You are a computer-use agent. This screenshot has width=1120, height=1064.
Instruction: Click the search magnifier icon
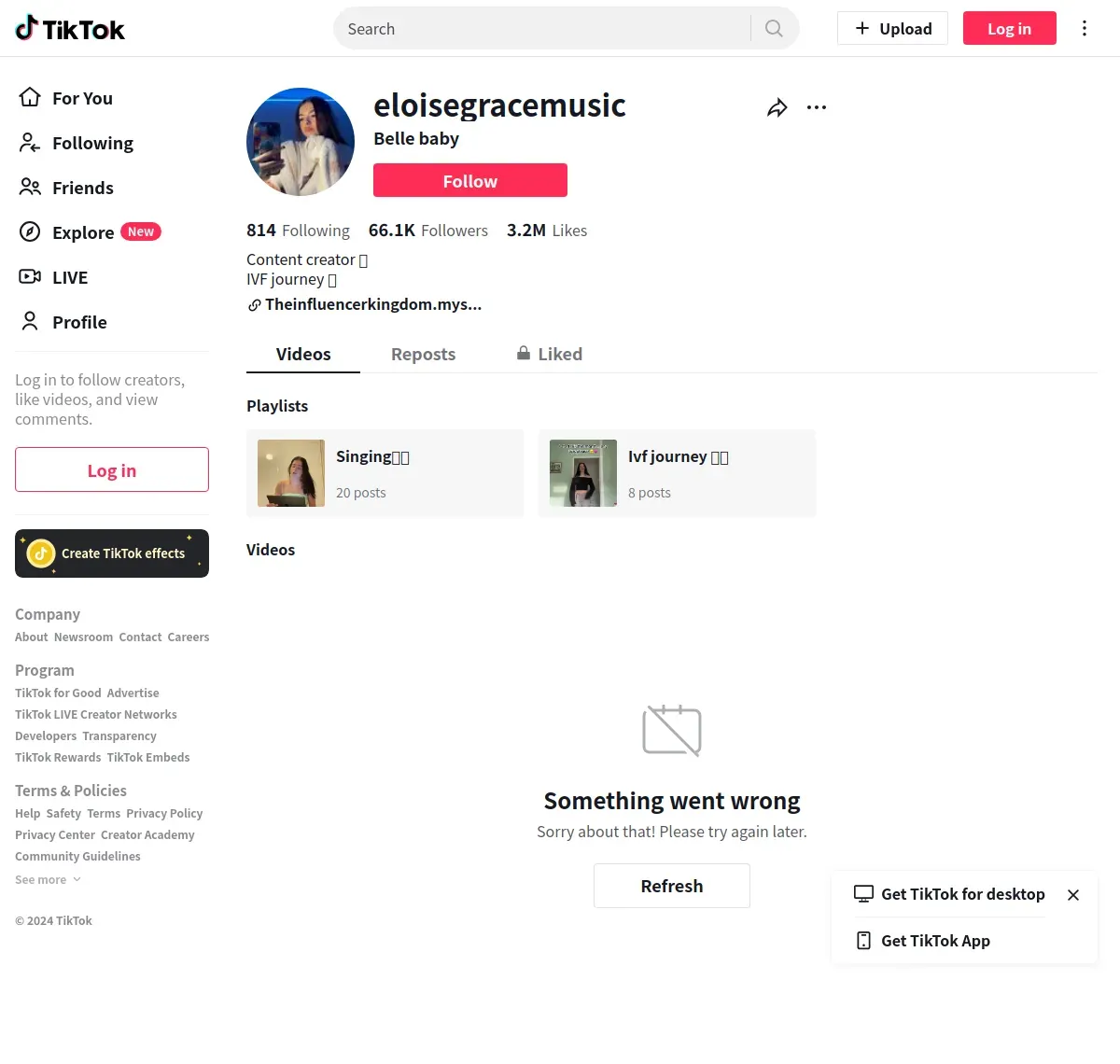click(x=774, y=28)
